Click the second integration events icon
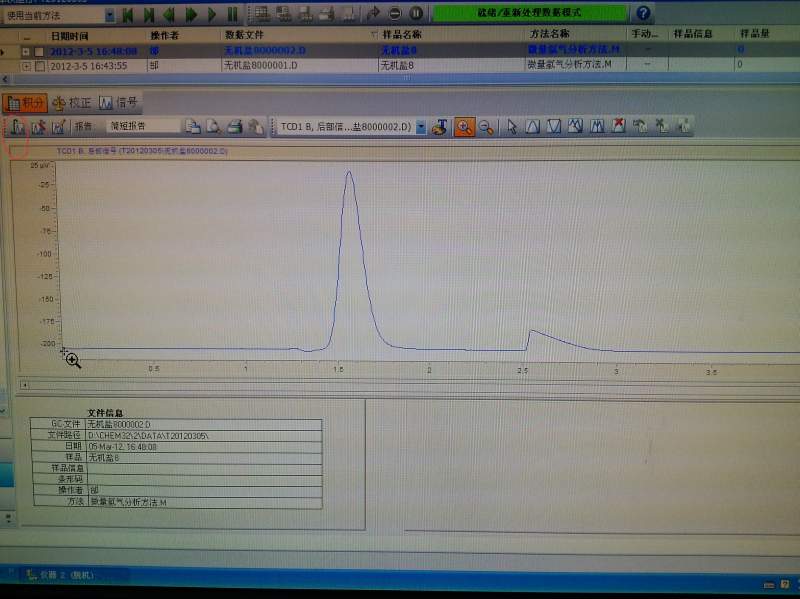800x599 pixels. click(x=39, y=127)
